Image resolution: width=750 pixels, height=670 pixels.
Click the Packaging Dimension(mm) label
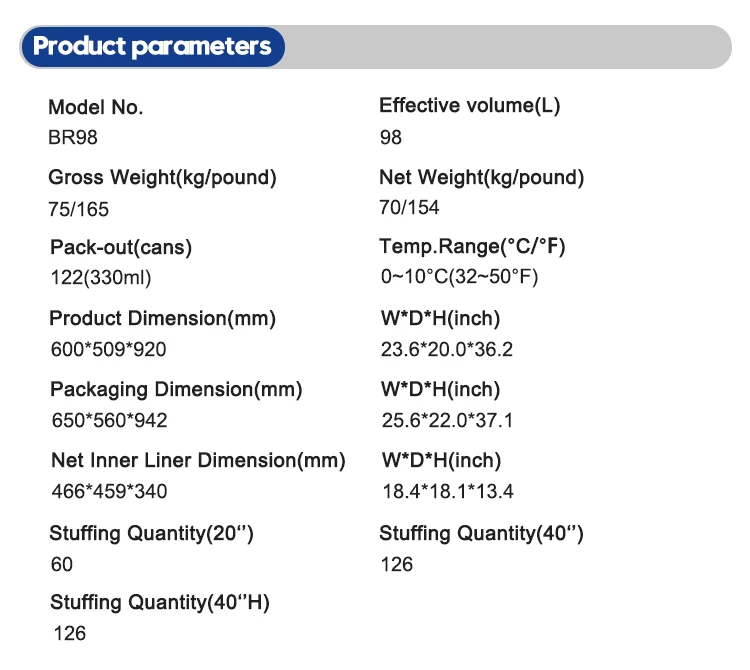pos(176,390)
